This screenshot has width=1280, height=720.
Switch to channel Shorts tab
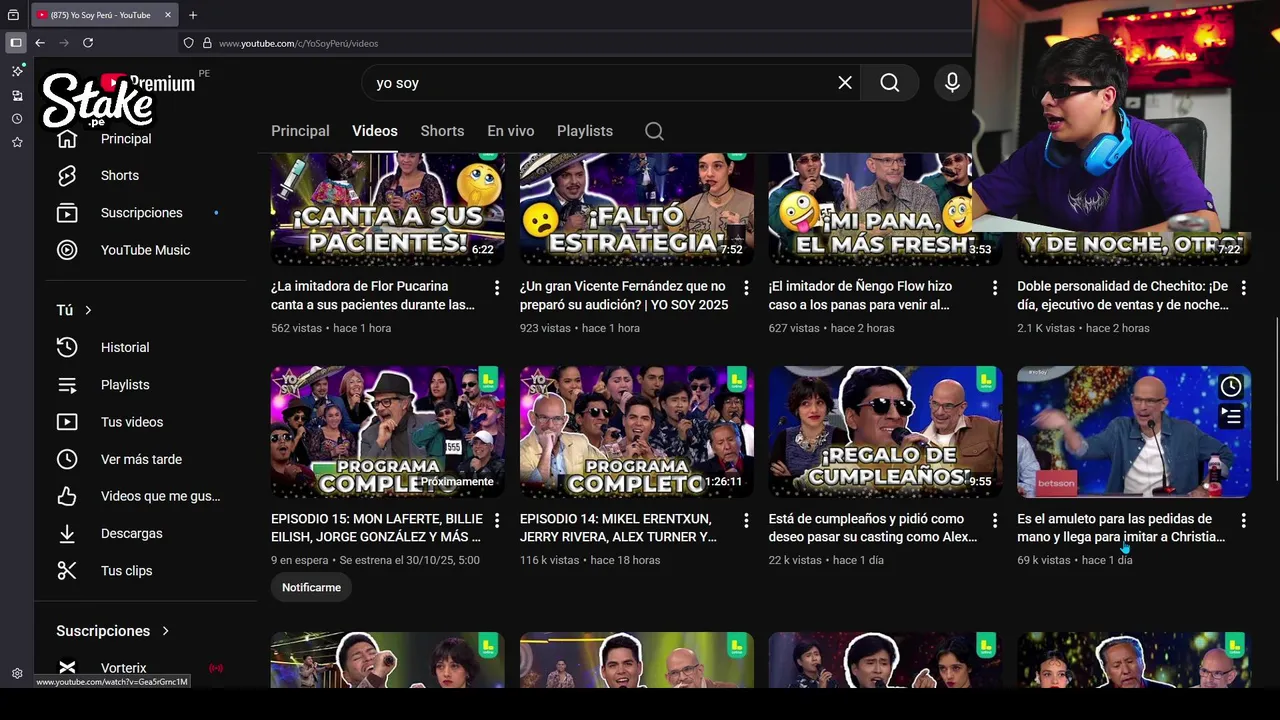pos(442,131)
